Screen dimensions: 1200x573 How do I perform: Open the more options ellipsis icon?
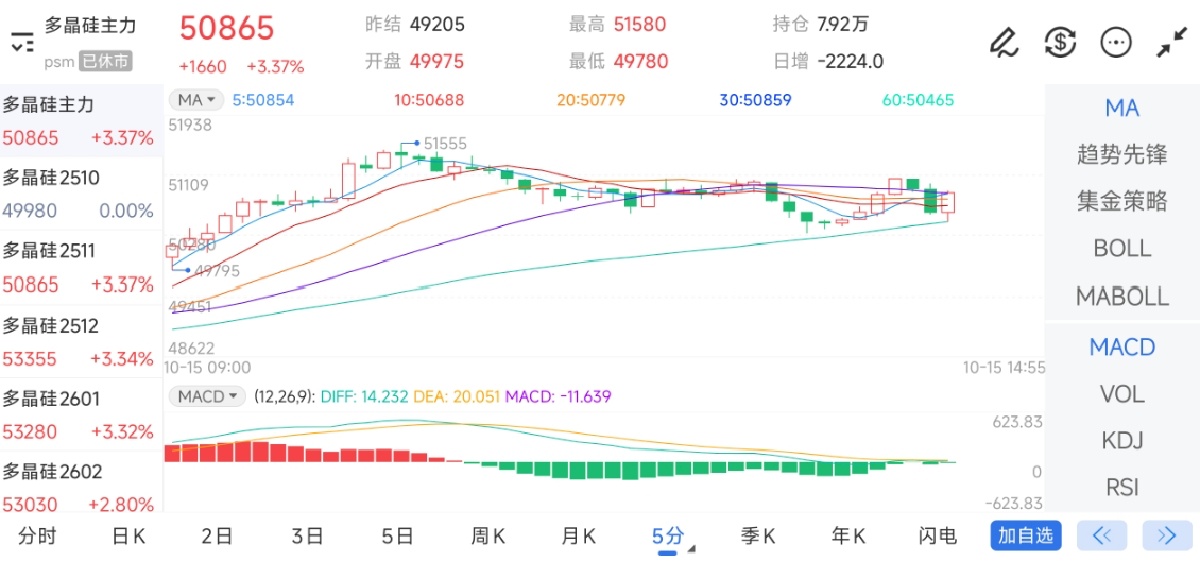(1115, 42)
